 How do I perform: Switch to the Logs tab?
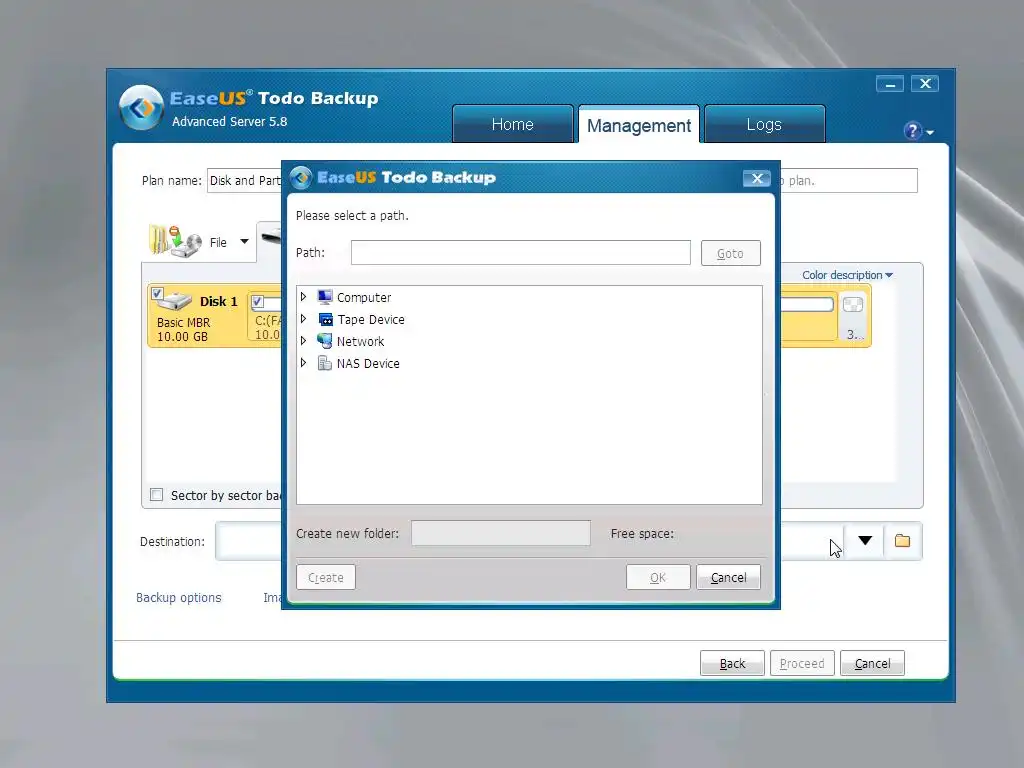764,124
